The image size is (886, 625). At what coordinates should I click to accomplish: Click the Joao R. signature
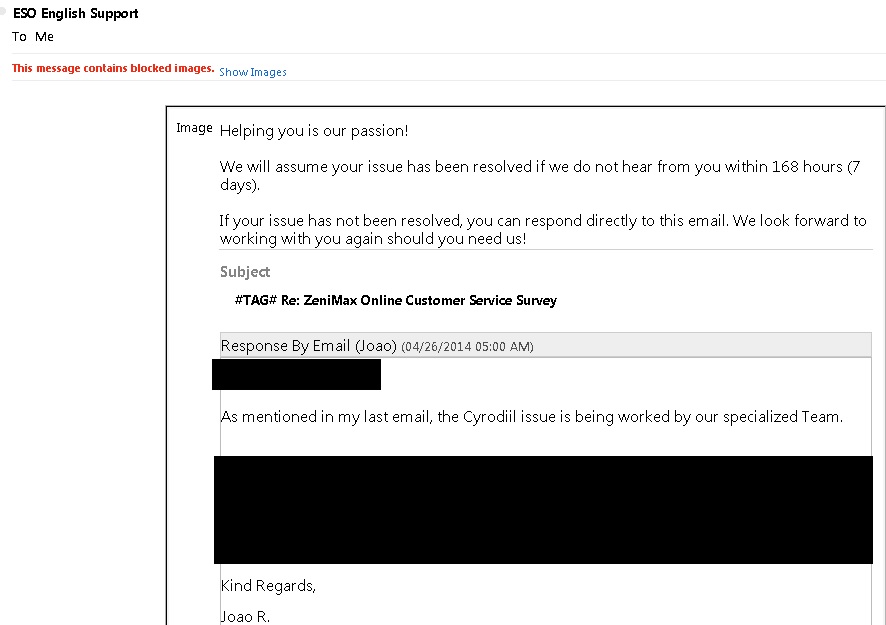point(245,617)
